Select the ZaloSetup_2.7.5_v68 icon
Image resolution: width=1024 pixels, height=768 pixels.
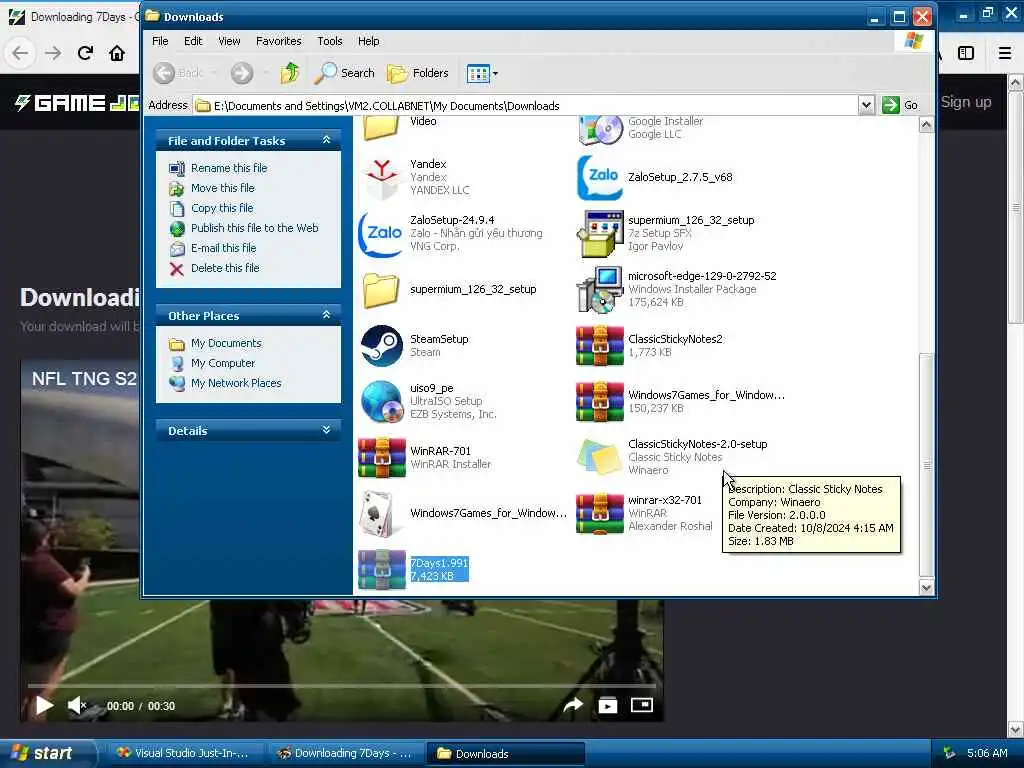[x=600, y=177]
